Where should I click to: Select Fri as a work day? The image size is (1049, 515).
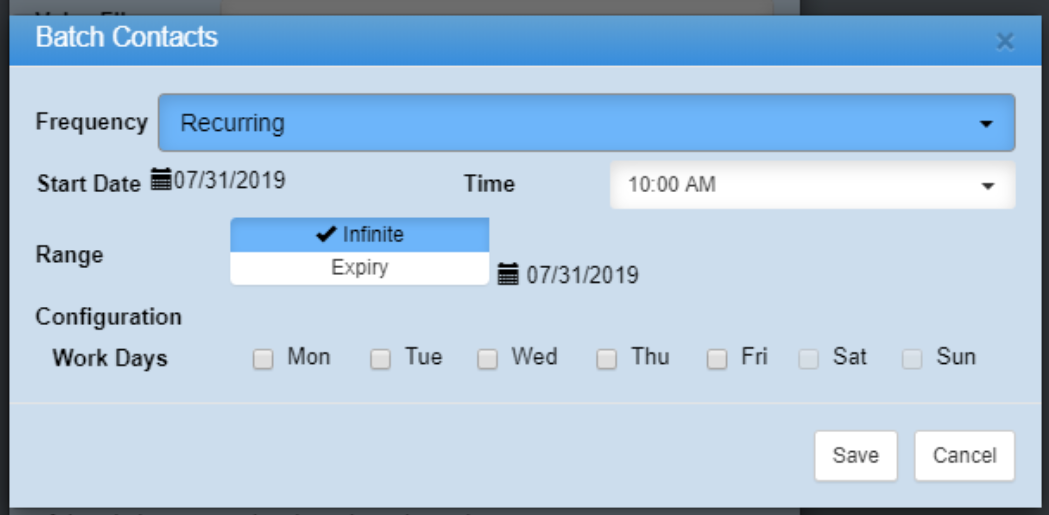coord(716,360)
